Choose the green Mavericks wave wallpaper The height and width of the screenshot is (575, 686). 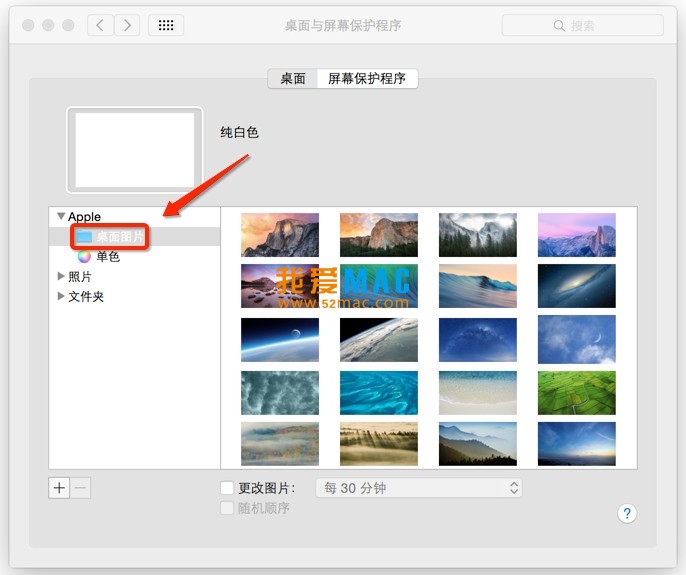tap(379, 286)
